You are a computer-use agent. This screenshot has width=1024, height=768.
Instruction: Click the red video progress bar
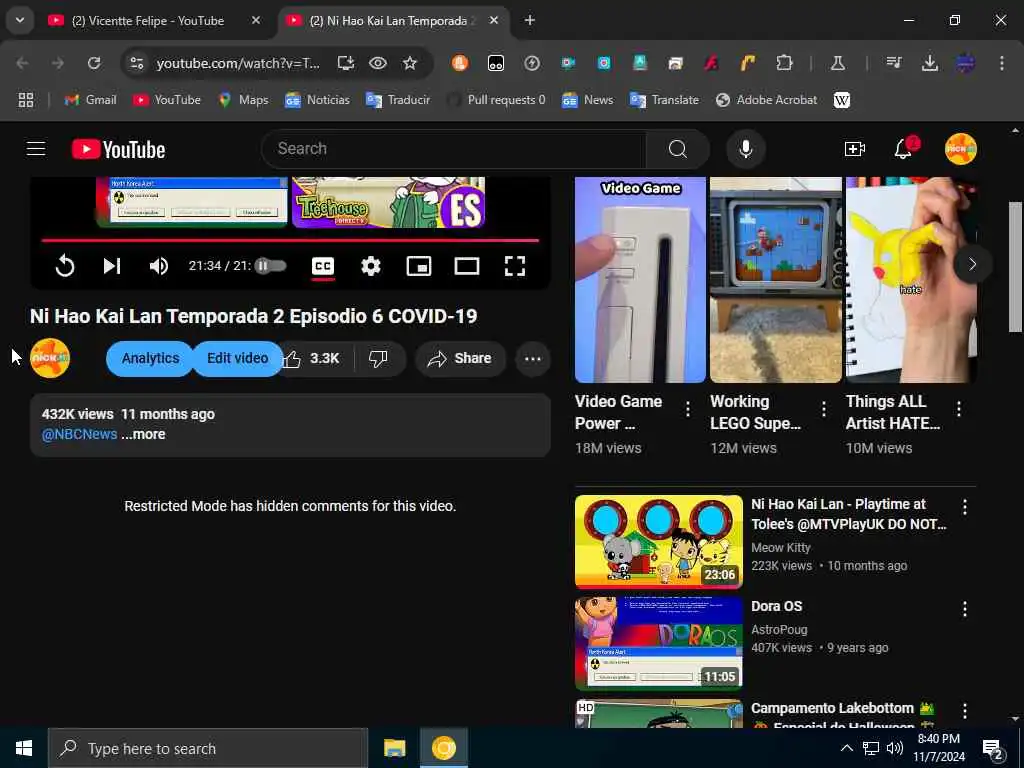290,240
